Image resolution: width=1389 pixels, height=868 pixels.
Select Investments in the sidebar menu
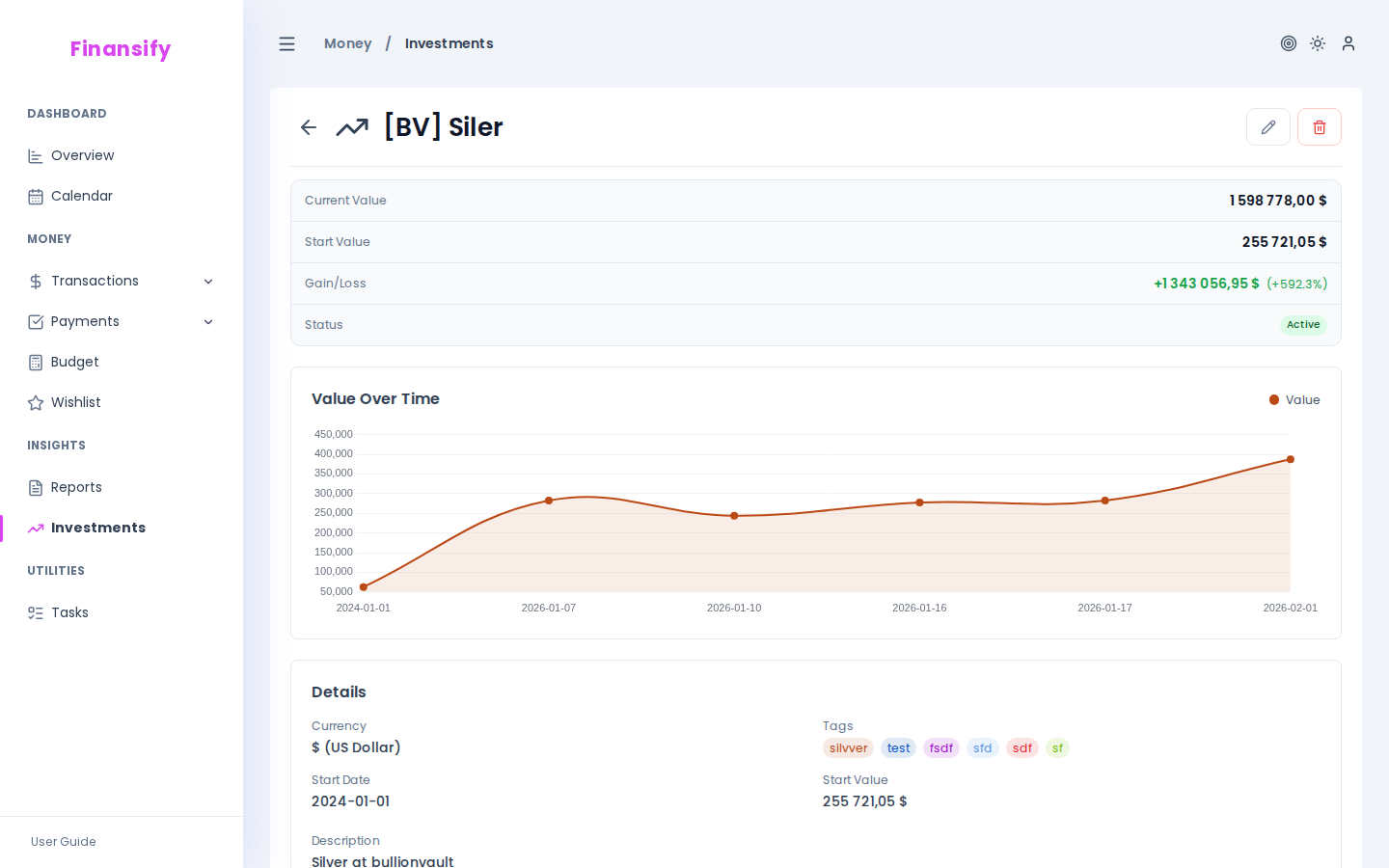pyautogui.click(x=96, y=528)
